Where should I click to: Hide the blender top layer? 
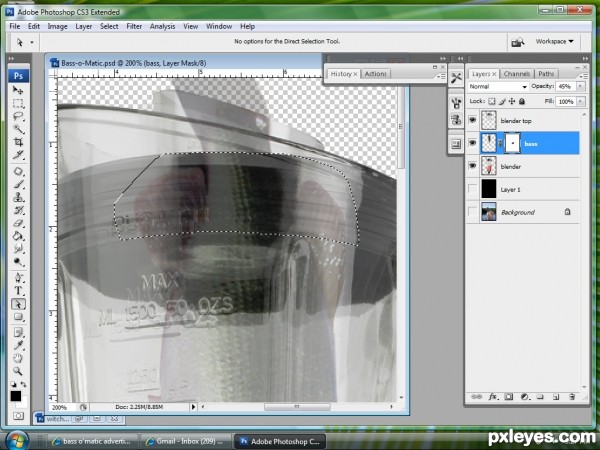[473, 120]
